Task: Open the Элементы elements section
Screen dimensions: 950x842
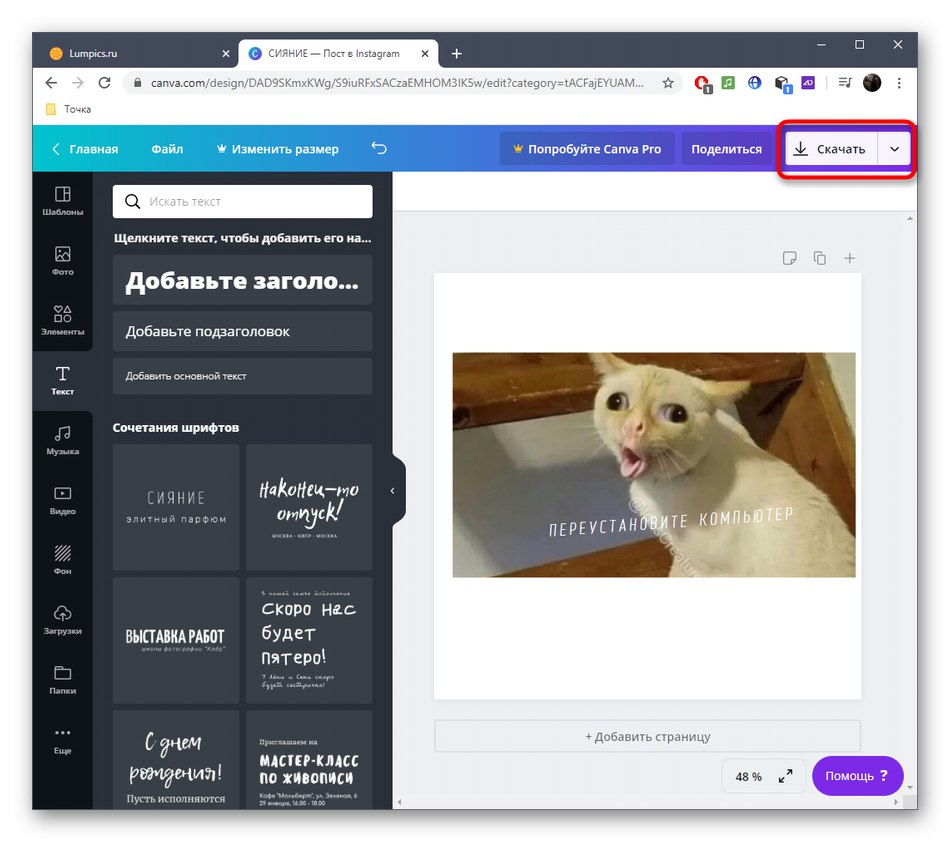Action: coord(62,320)
